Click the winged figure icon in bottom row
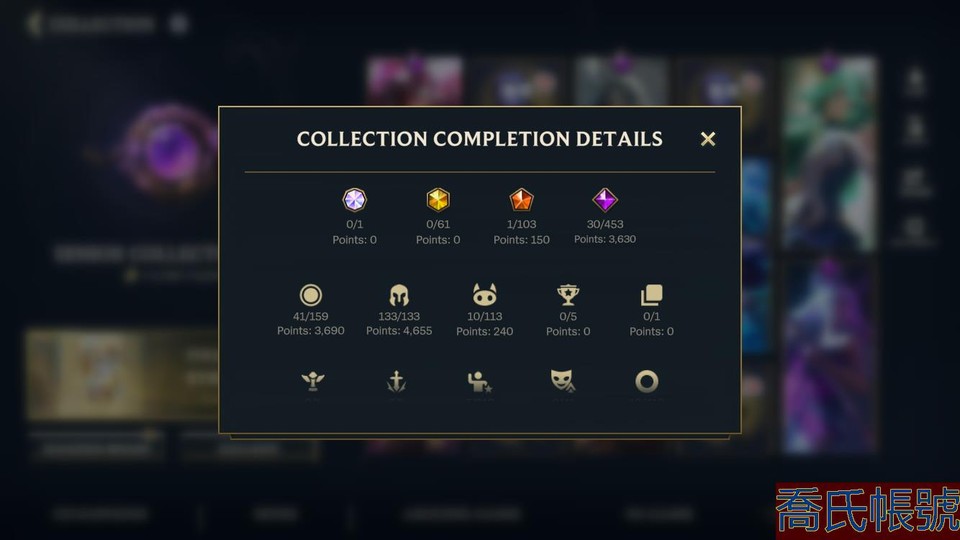This screenshot has width=960, height=540. tap(313, 381)
